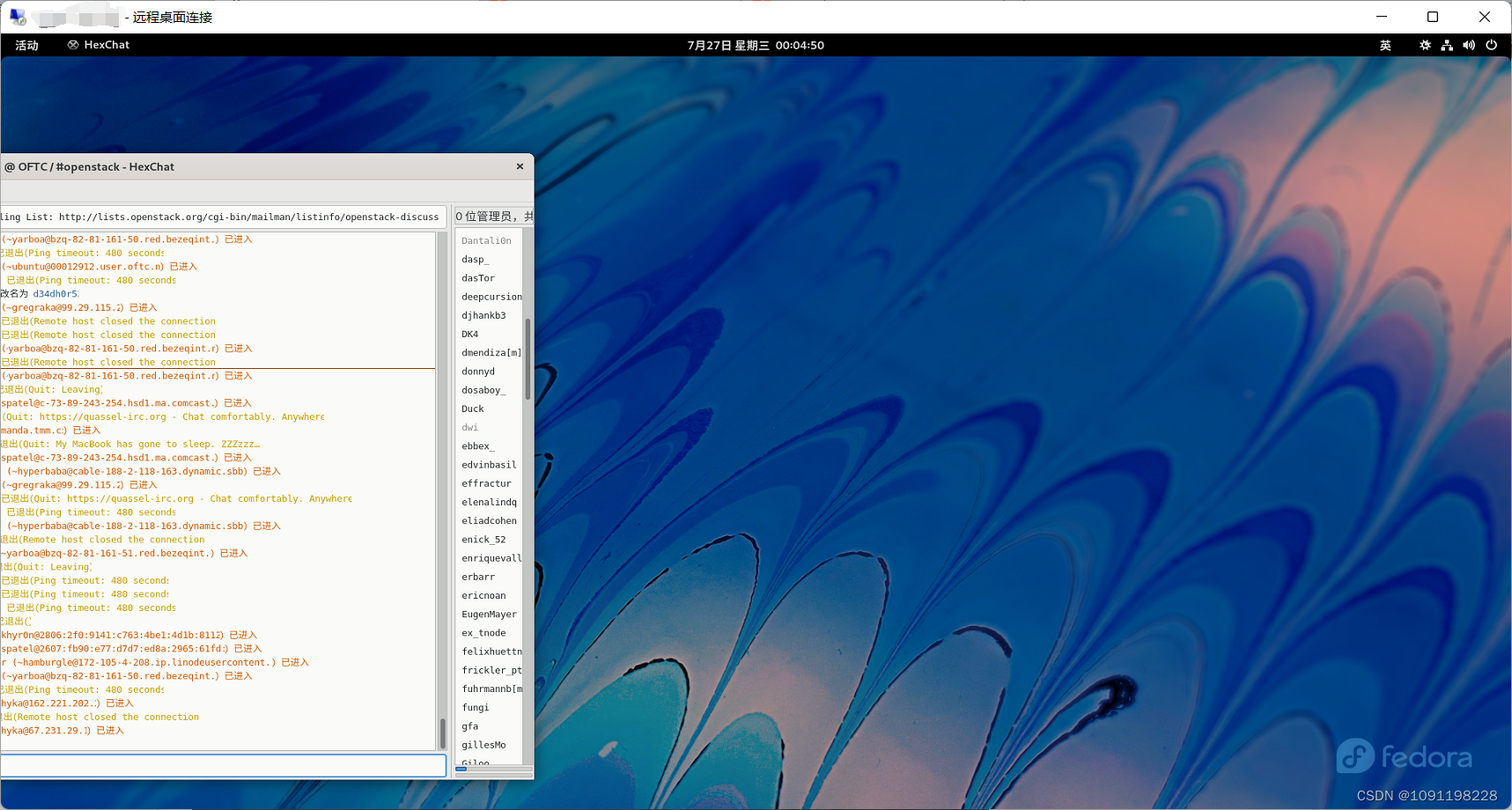Click the ~hamburgle@172-105-4-208 join line

click(155, 662)
